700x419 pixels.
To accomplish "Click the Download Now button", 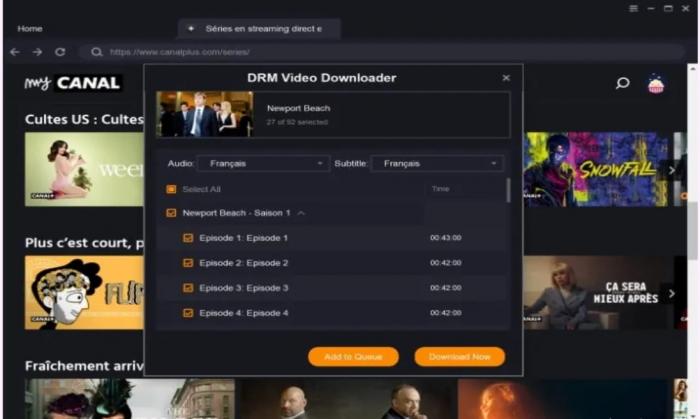I will (459, 357).
